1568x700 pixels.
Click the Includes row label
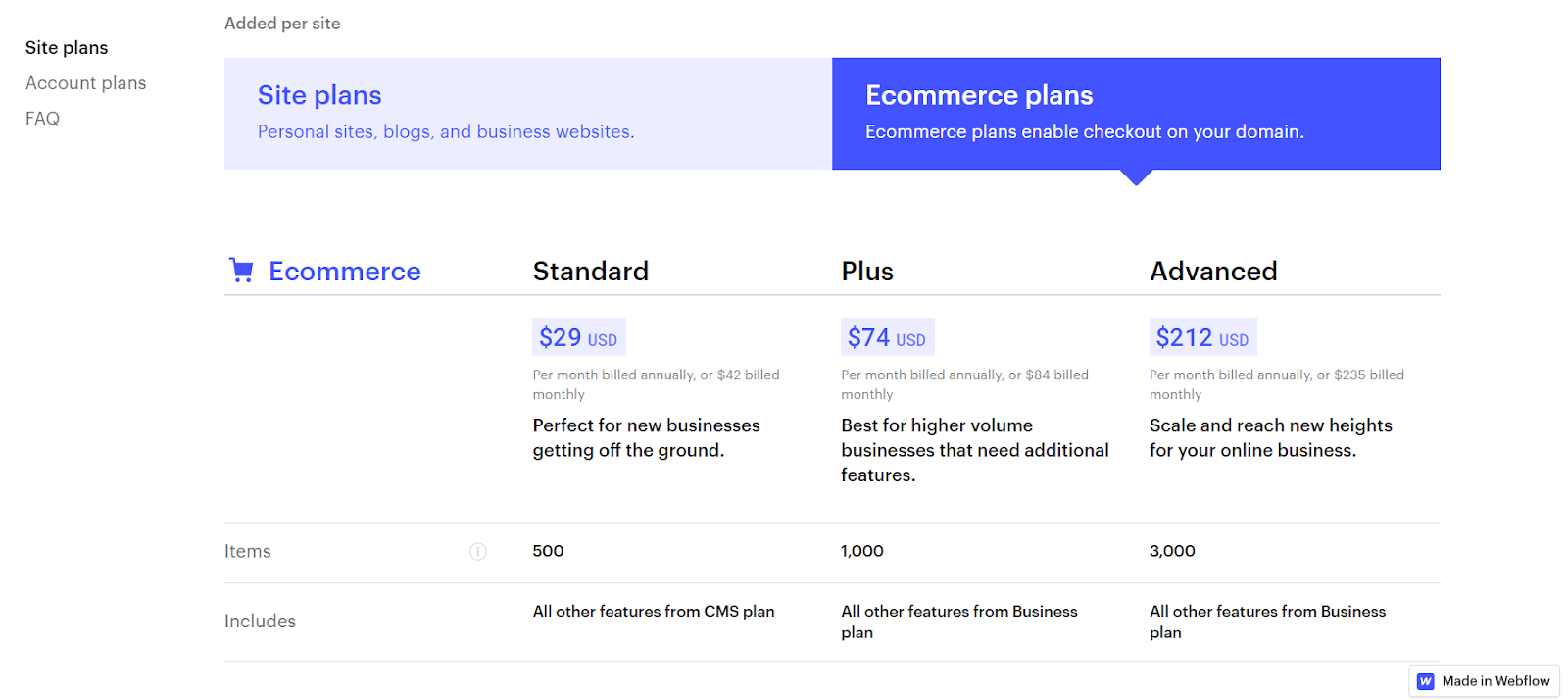[x=260, y=622]
